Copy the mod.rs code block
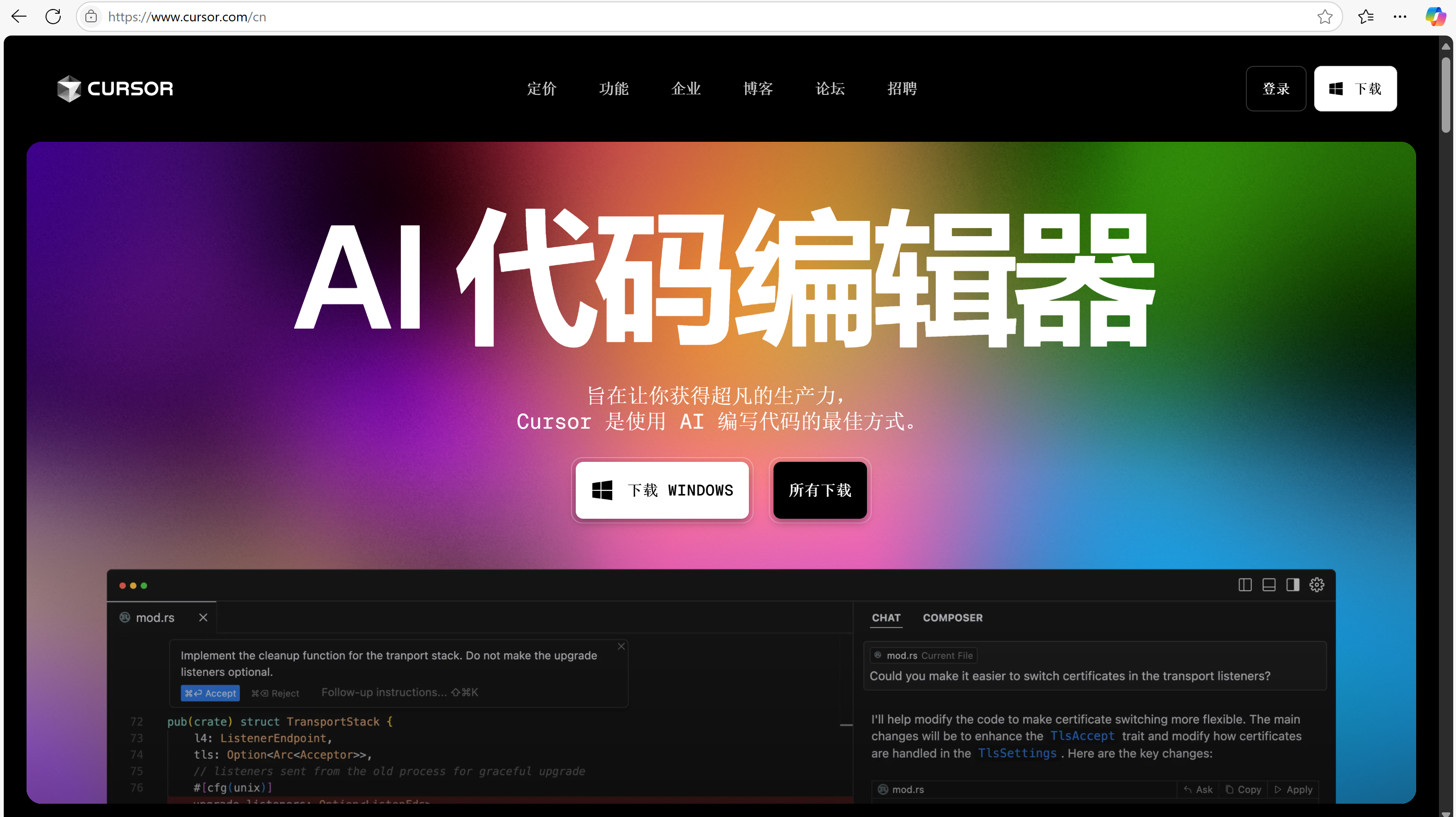The height and width of the screenshot is (817, 1456). (x=1244, y=790)
